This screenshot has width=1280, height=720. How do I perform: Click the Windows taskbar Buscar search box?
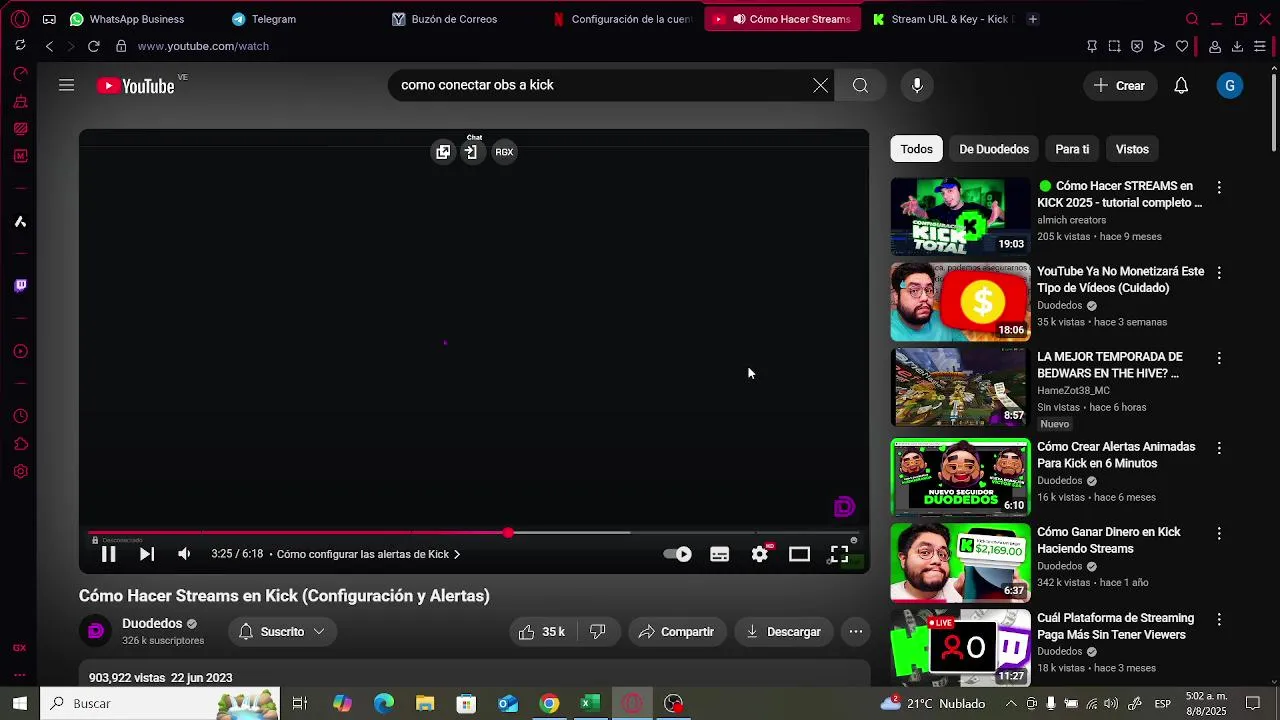(160, 704)
